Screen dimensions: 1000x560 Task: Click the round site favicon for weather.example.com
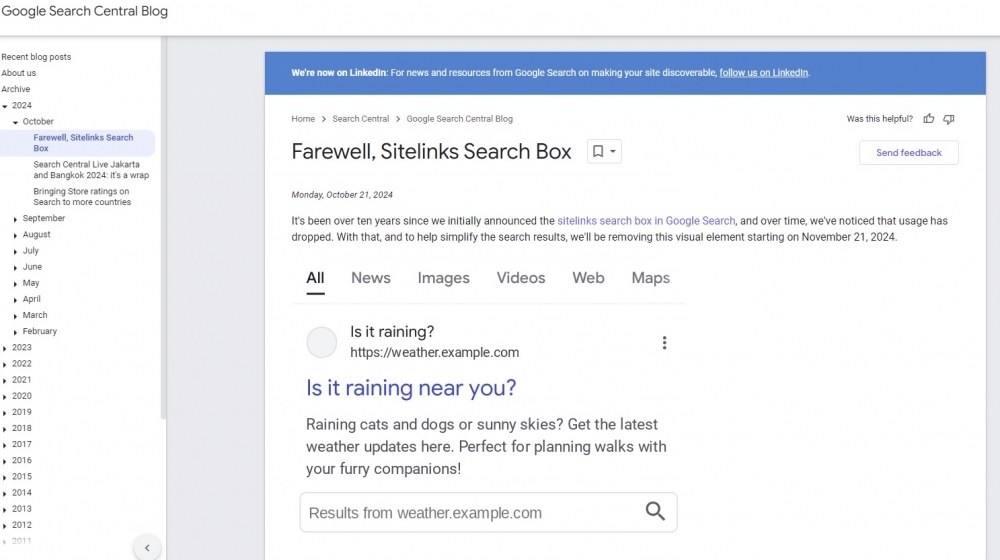tap(322, 342)
